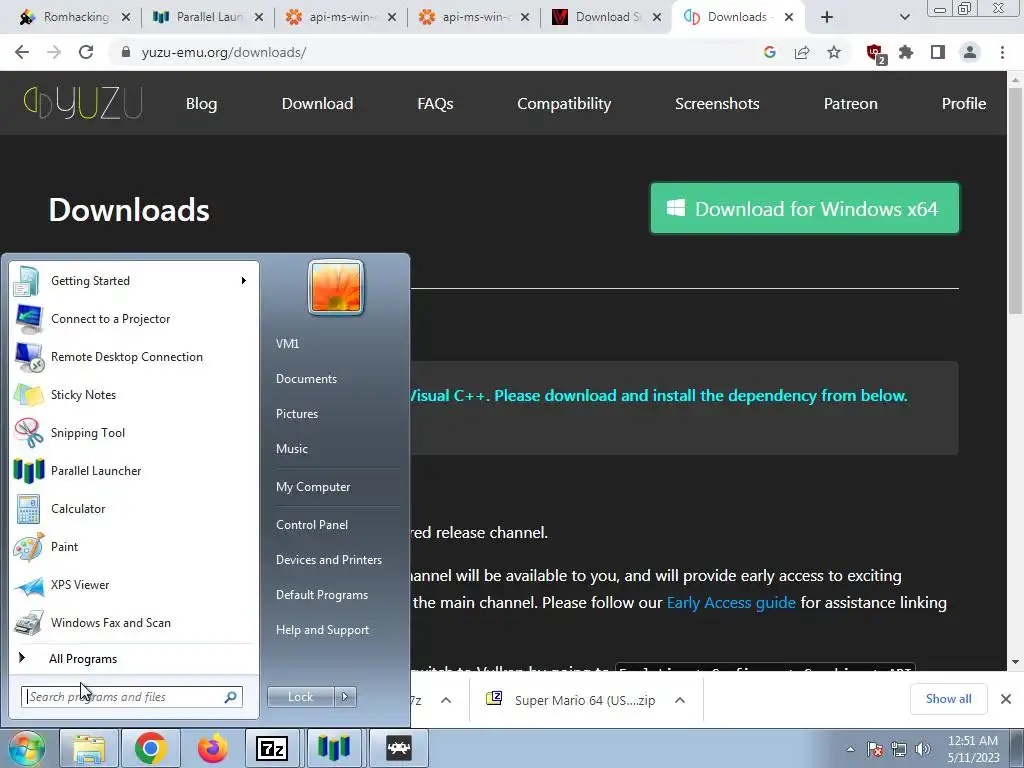The image size is (1024, 768).
Task: Open Screenshots page
Action: 717,104
